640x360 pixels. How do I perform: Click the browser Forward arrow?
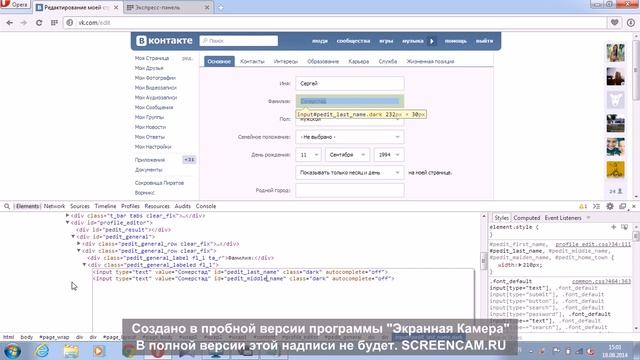point(24,22)
